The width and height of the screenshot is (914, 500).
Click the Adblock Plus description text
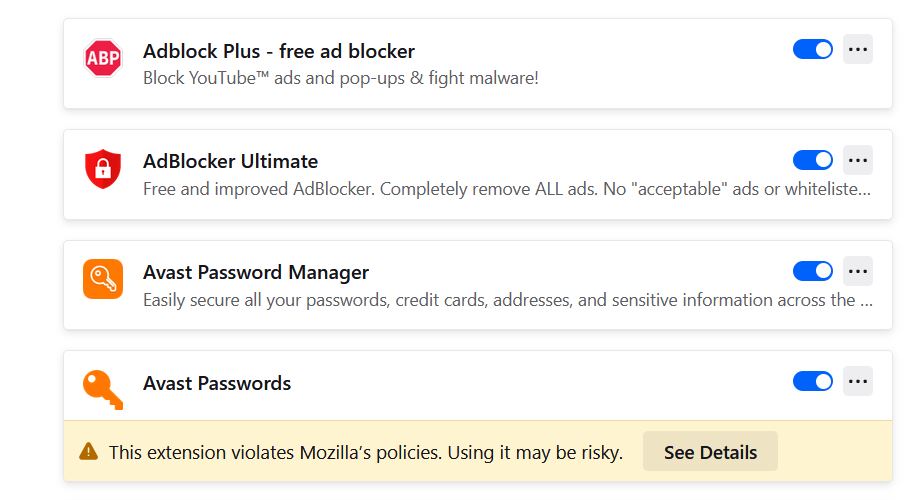(x=341, y=77)
